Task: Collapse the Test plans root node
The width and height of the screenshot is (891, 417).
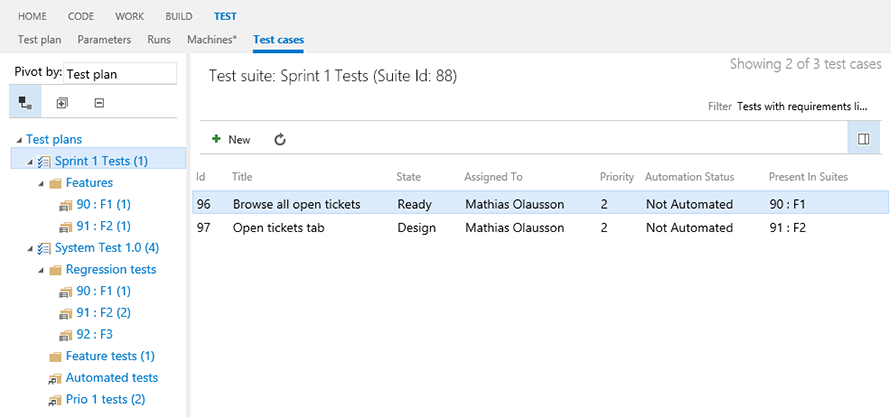Action: (x=20, y=140)
